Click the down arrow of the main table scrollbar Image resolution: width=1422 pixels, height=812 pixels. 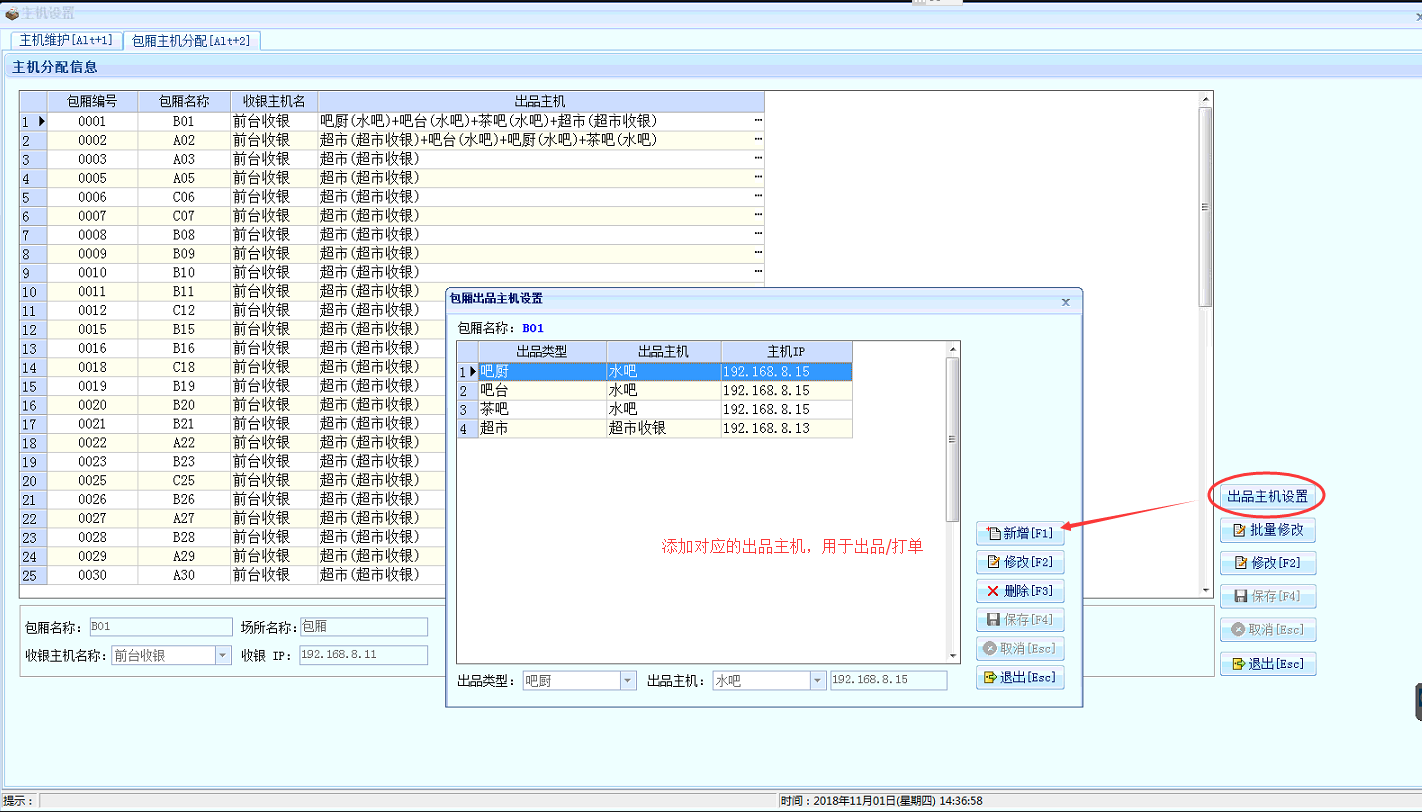[1206, 591]
